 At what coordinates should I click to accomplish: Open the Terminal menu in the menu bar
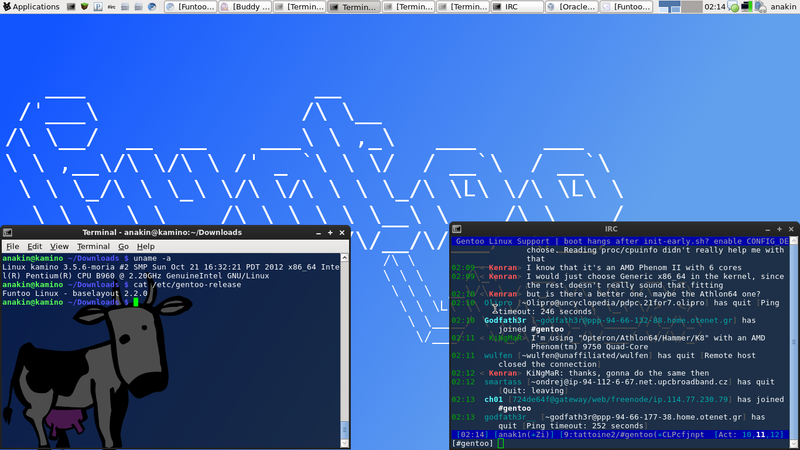pos(93,246)
